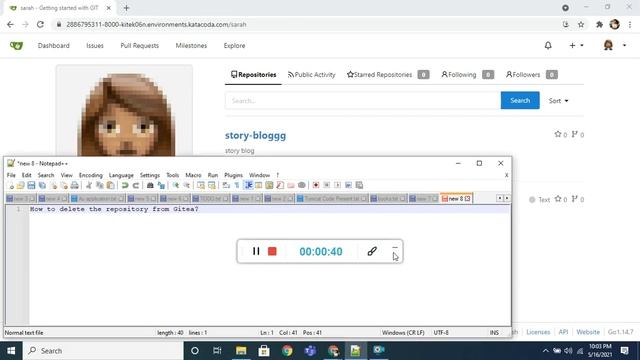Open the Followers tab
This screenshot has height=360, width=640.
(x=531, y=75)
